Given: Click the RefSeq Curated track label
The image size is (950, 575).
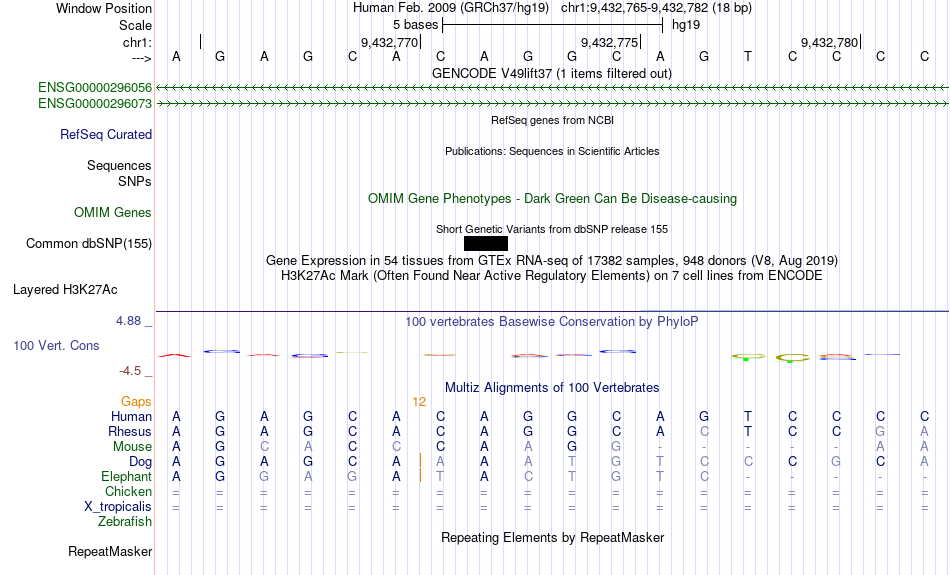Looking at the screenshot, I should coord(106,135).
